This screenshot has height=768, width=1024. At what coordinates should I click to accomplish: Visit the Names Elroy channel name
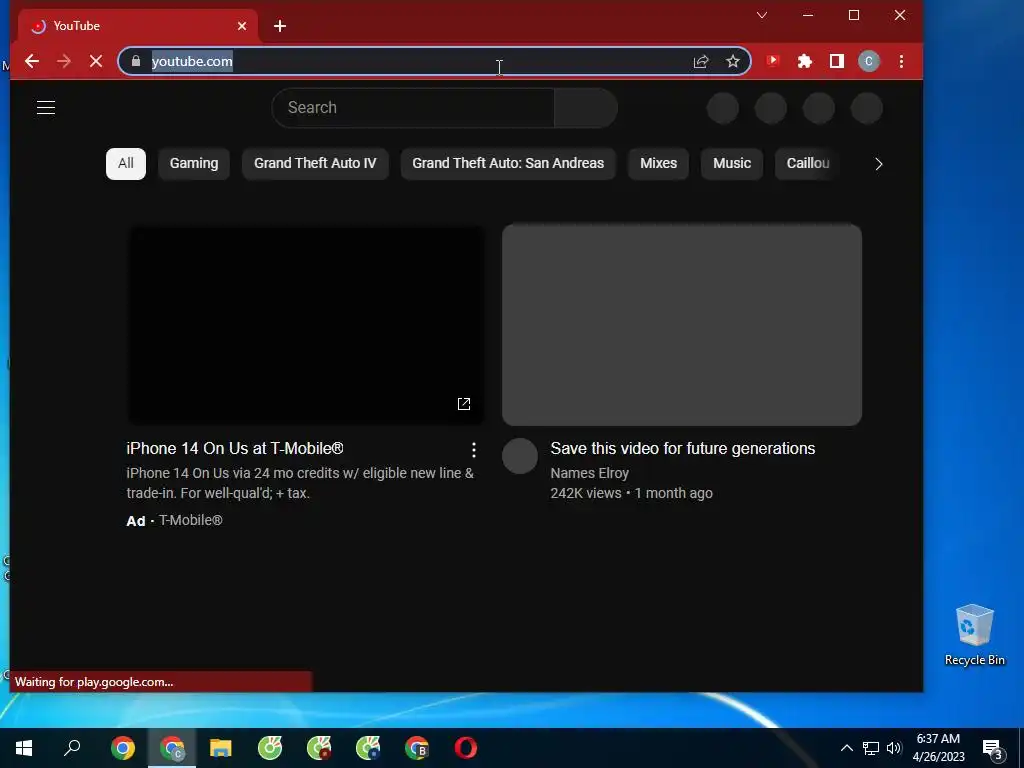(x=590, y=473)
